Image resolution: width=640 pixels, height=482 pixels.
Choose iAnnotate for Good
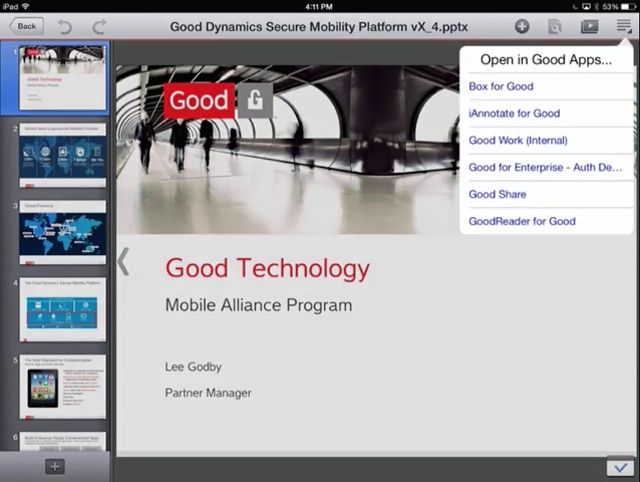[x=546, y=113]
